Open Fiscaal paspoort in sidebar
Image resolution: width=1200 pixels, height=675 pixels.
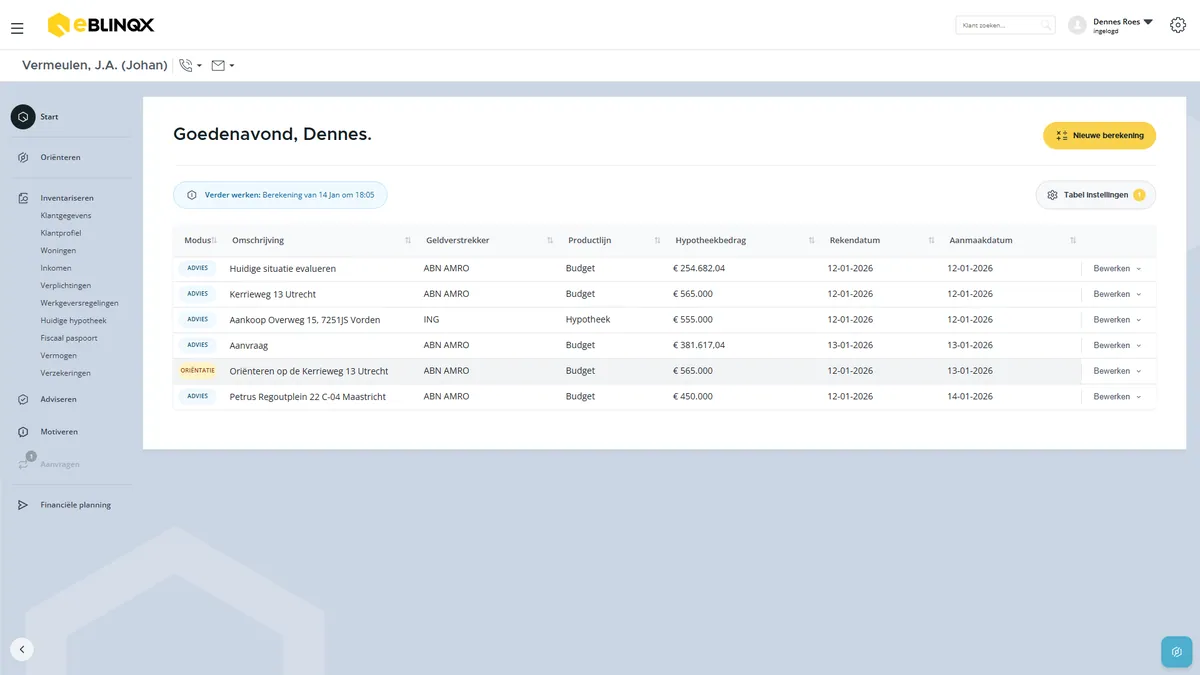click(69, 338)
